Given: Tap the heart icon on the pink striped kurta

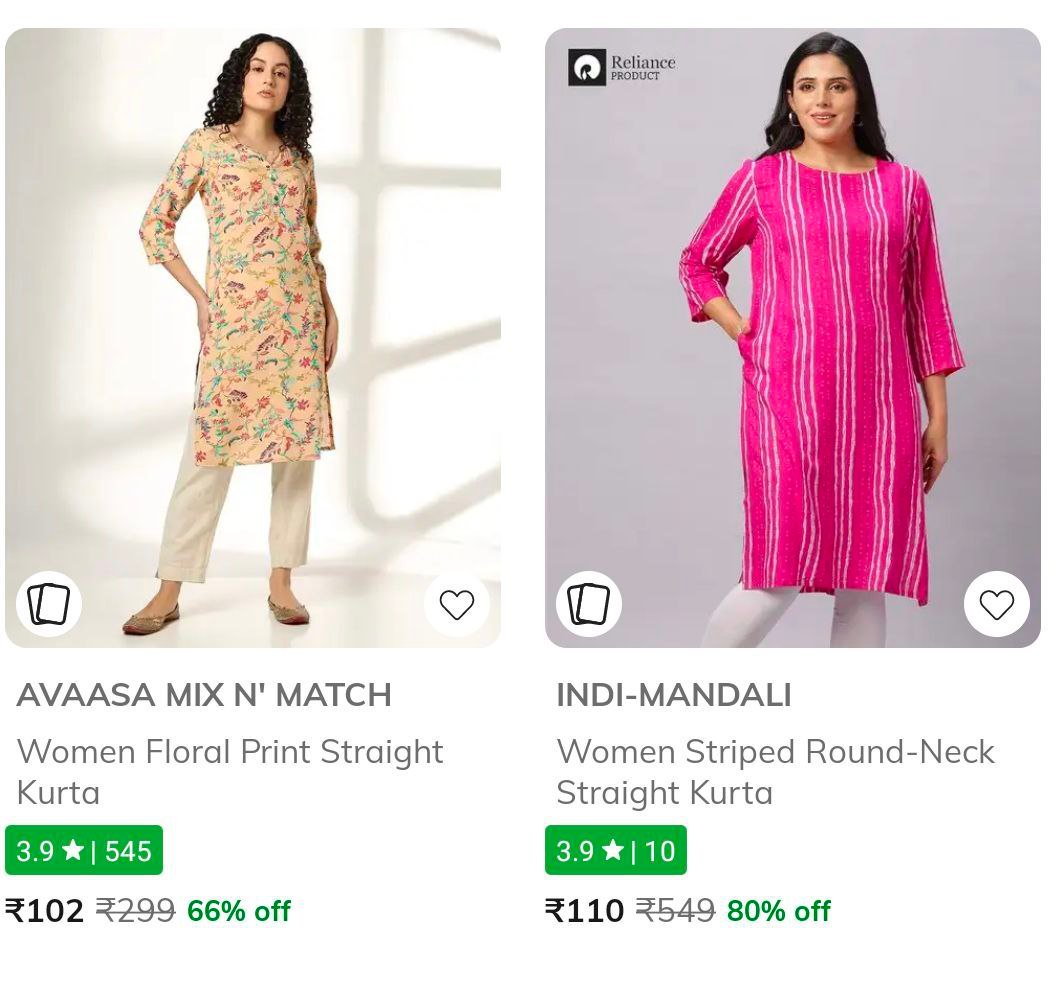Looking at the screenshot, I should 997,604.
